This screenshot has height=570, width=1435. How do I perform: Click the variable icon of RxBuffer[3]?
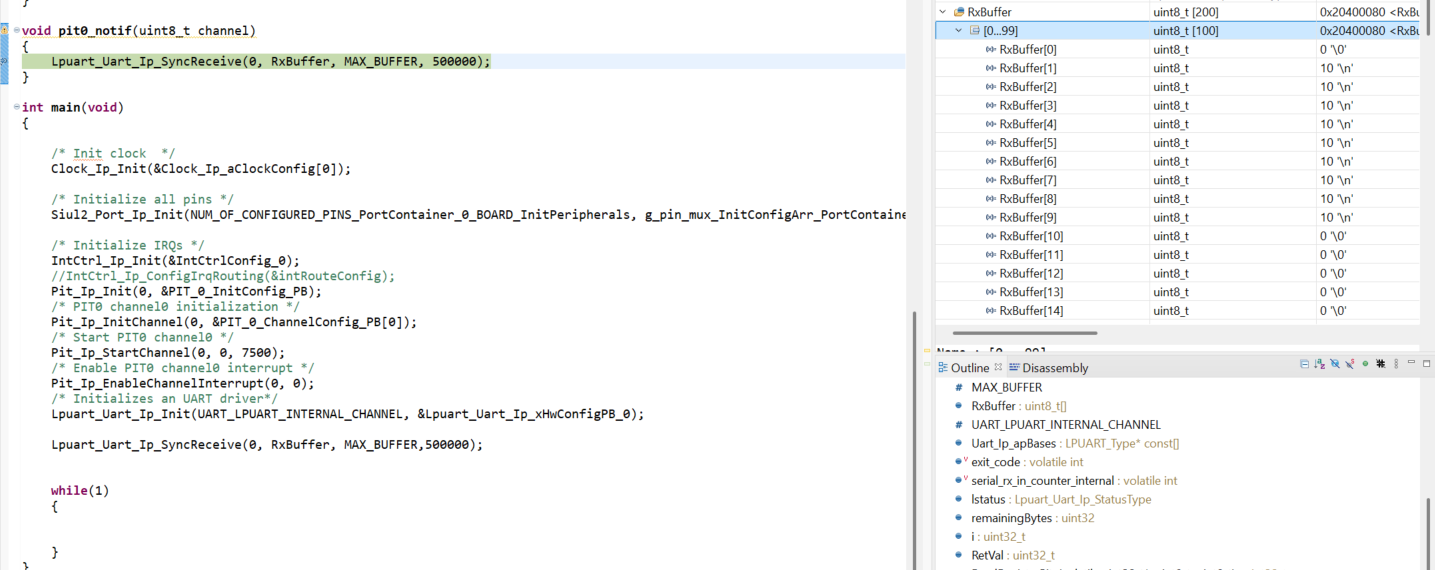990,105
